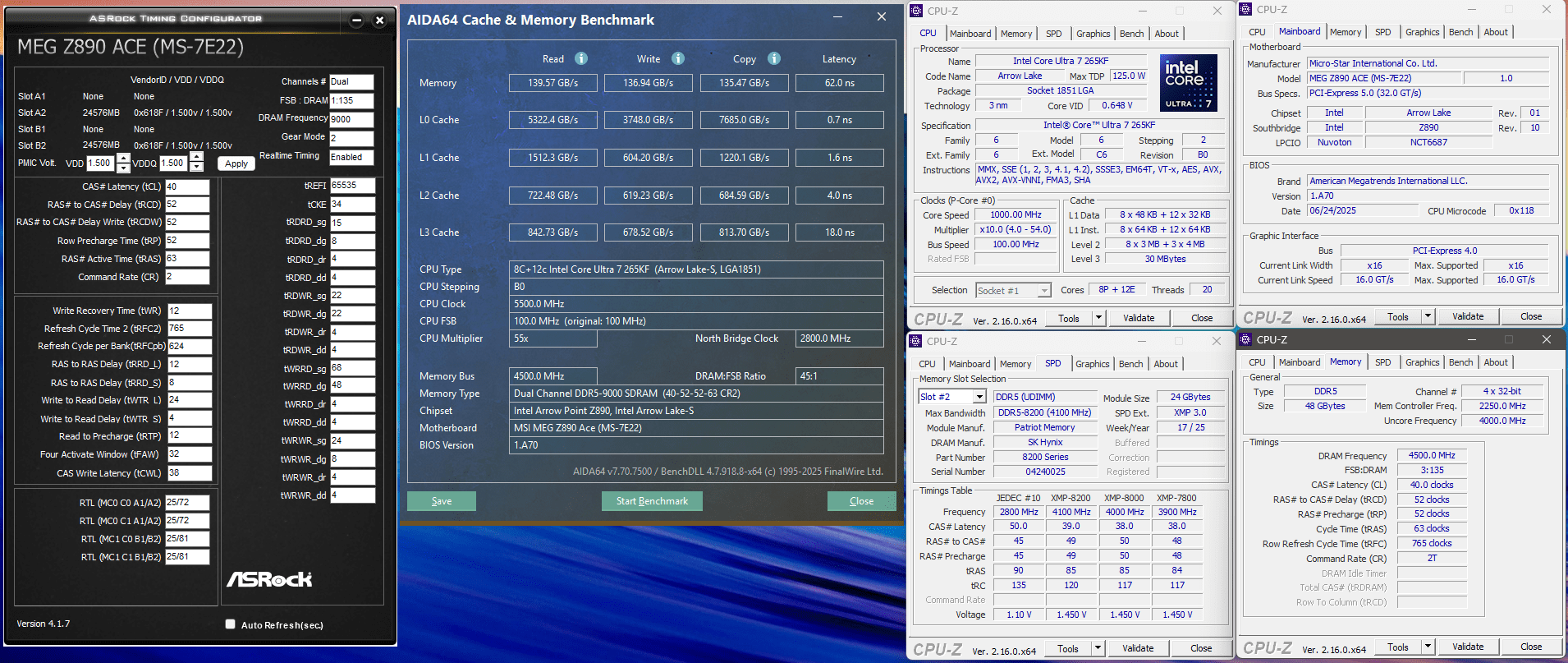The image size is (1568, 663).
Task: Click the Patriot Memory module manufacturer value
Action: pos(1044,427)
